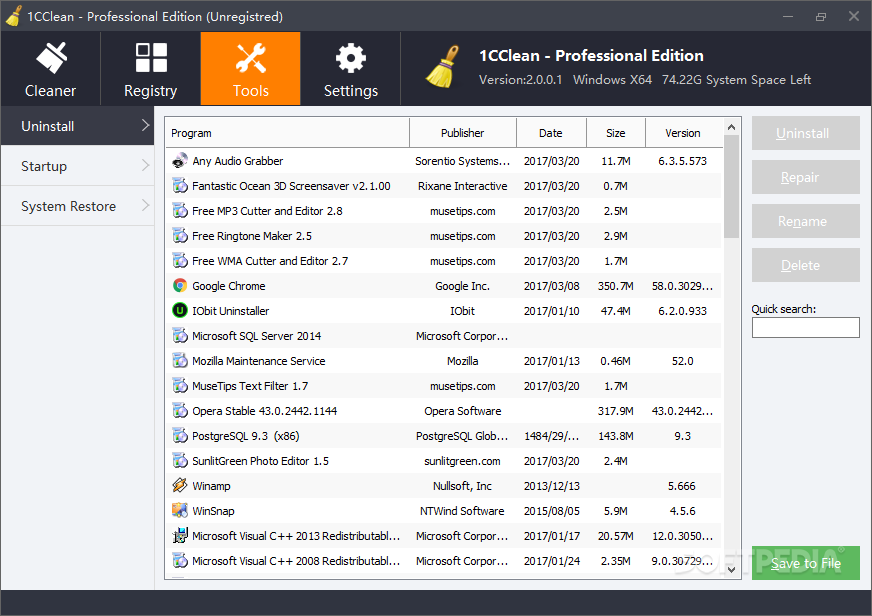The height and width of the screenshot is (616, 872).
Task: Minimize the 1CClean window
Action: pos(788,17)
